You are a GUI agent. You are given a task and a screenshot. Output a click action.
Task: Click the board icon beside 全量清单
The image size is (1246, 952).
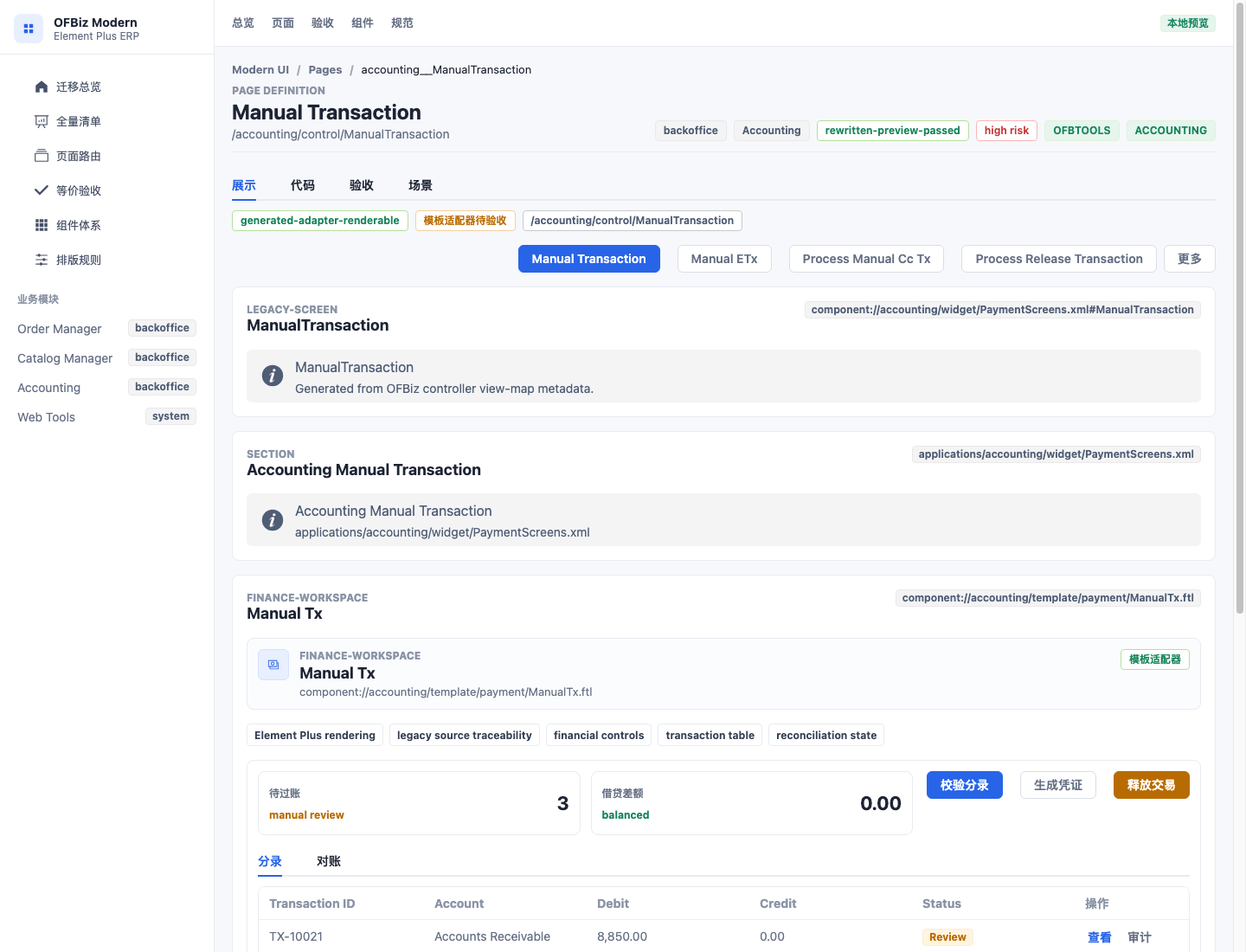[x=42, y=121]
